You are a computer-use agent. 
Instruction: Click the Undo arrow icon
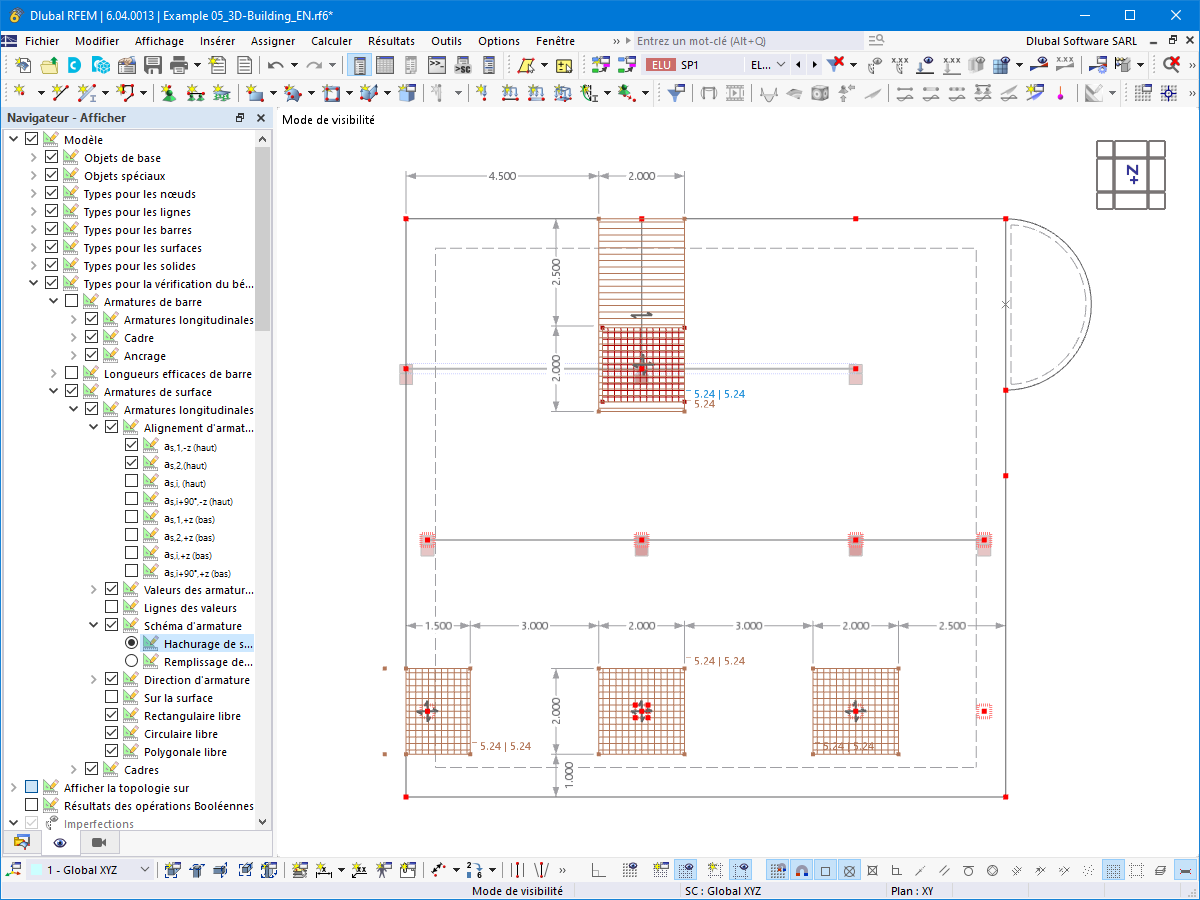tap(276, 65)
